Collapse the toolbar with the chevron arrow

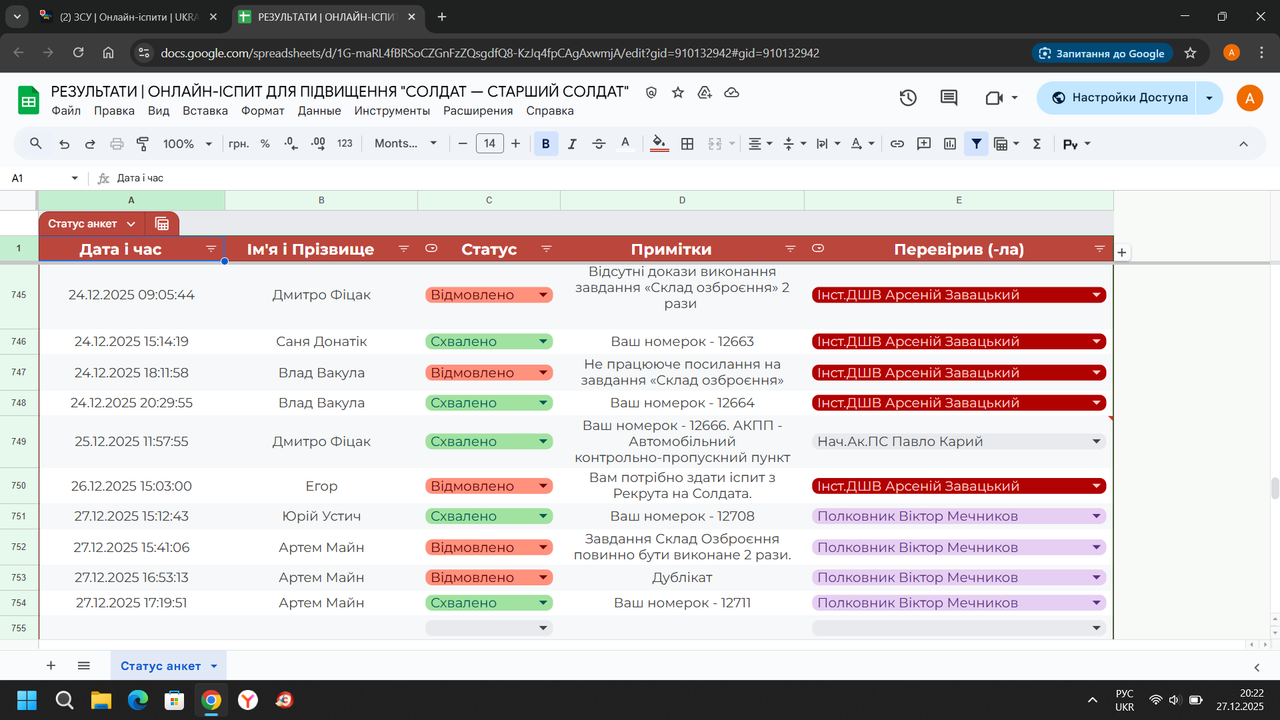(1244, 144)
